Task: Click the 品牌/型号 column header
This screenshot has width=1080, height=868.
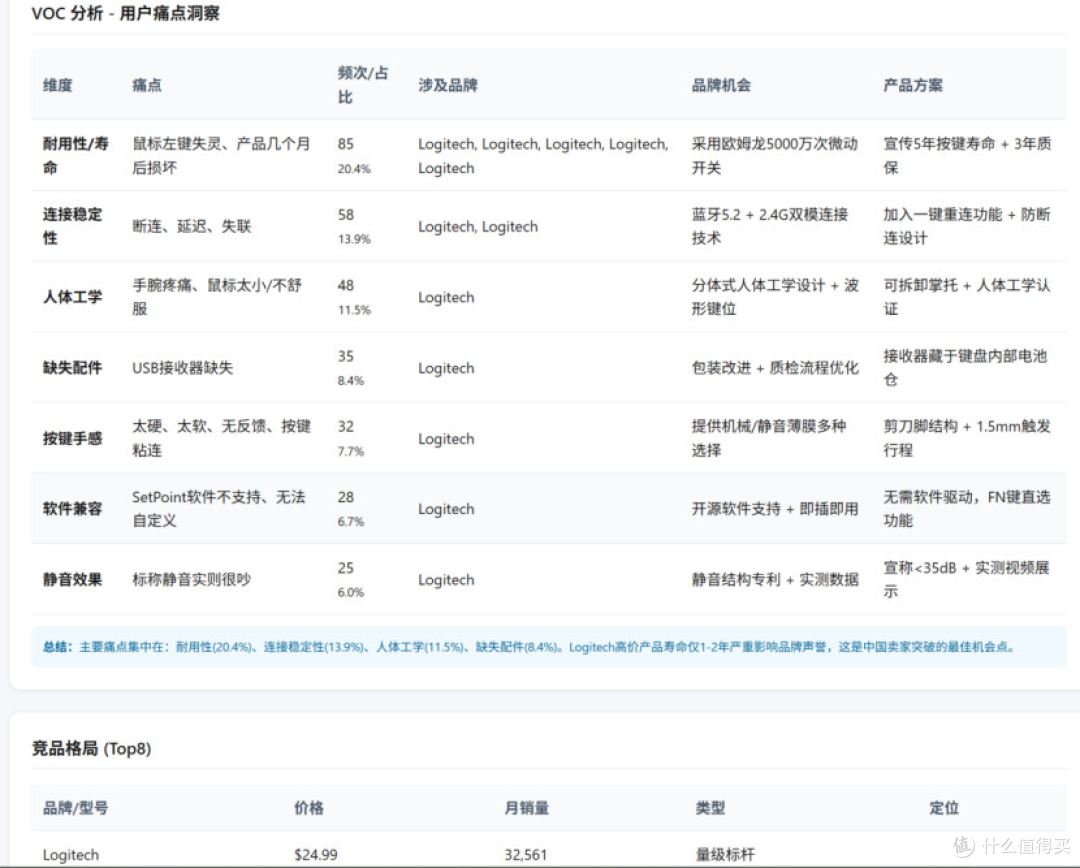Action: [x=76, y=807]
